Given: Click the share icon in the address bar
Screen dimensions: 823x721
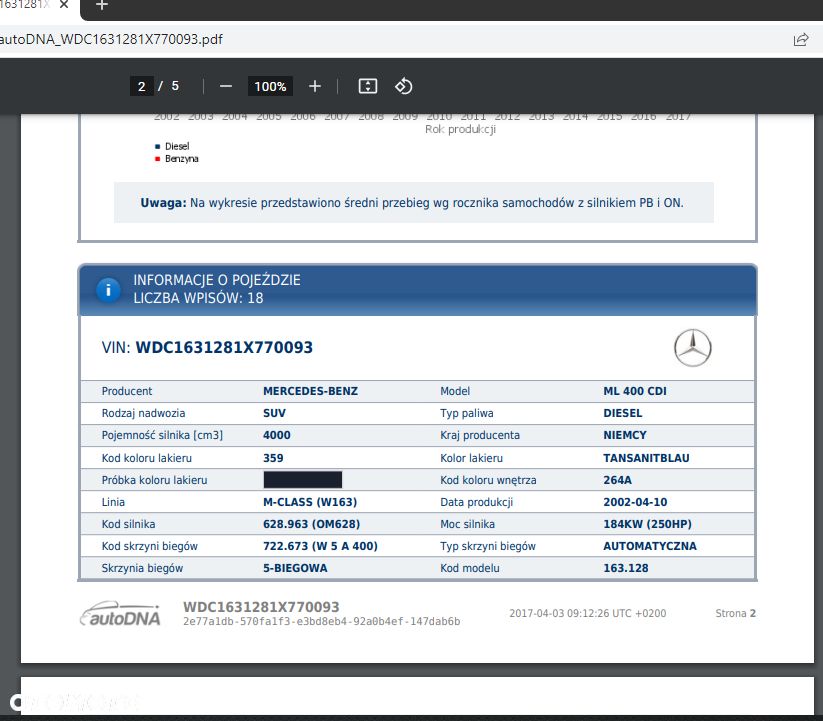Looking at the screenshot, I should (x=800, y=39).
